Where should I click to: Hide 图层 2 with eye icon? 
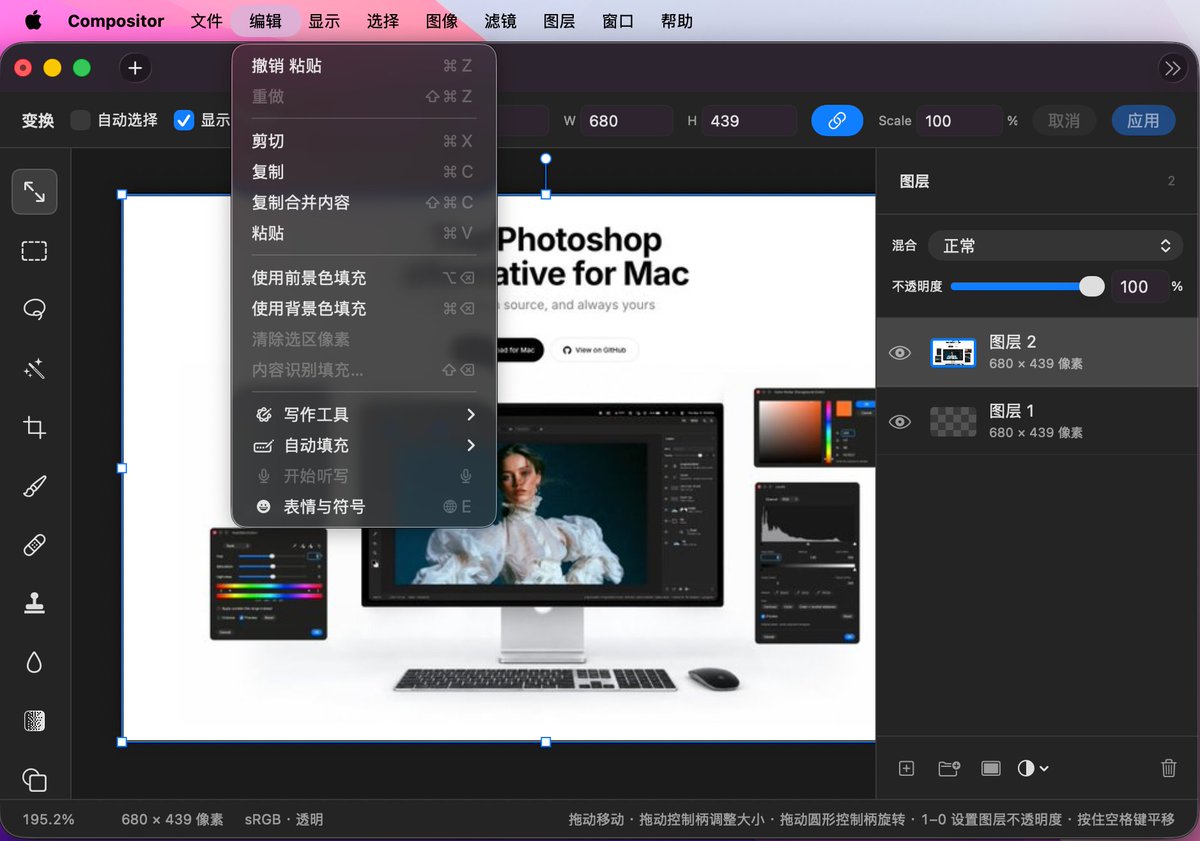900,352
